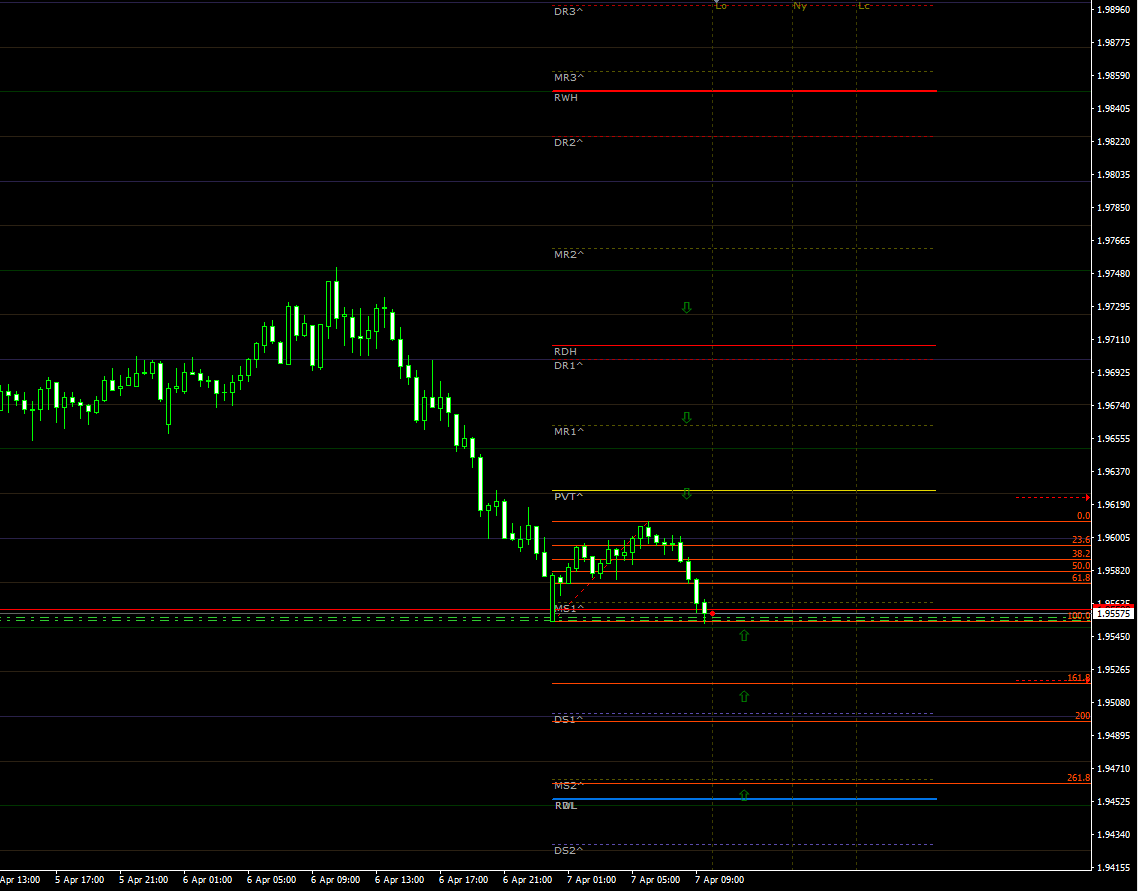
Task: Select the yellow PVT horizontal line
Action: click(744, 491)
